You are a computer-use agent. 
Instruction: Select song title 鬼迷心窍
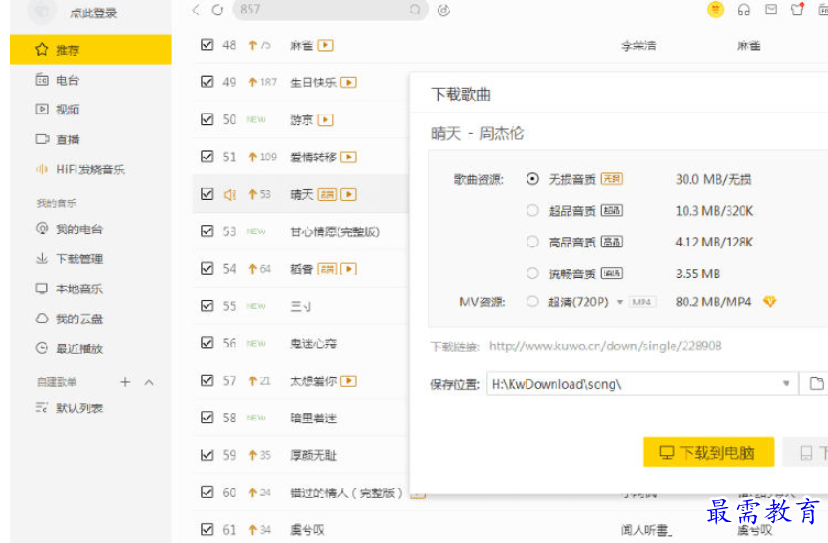(313, 344)
